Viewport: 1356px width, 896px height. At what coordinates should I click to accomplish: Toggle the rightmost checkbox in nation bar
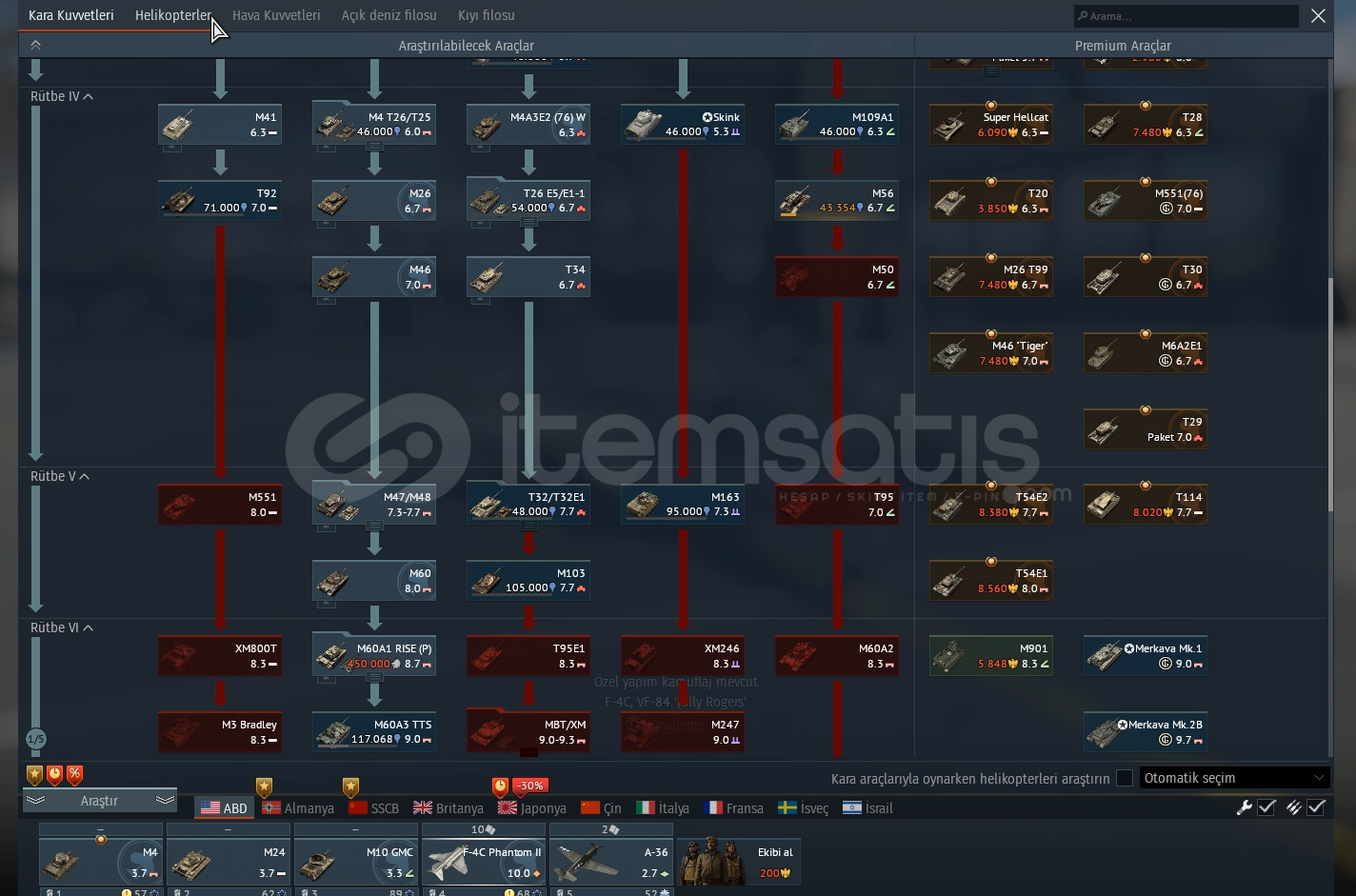[x=1316, y=807]
